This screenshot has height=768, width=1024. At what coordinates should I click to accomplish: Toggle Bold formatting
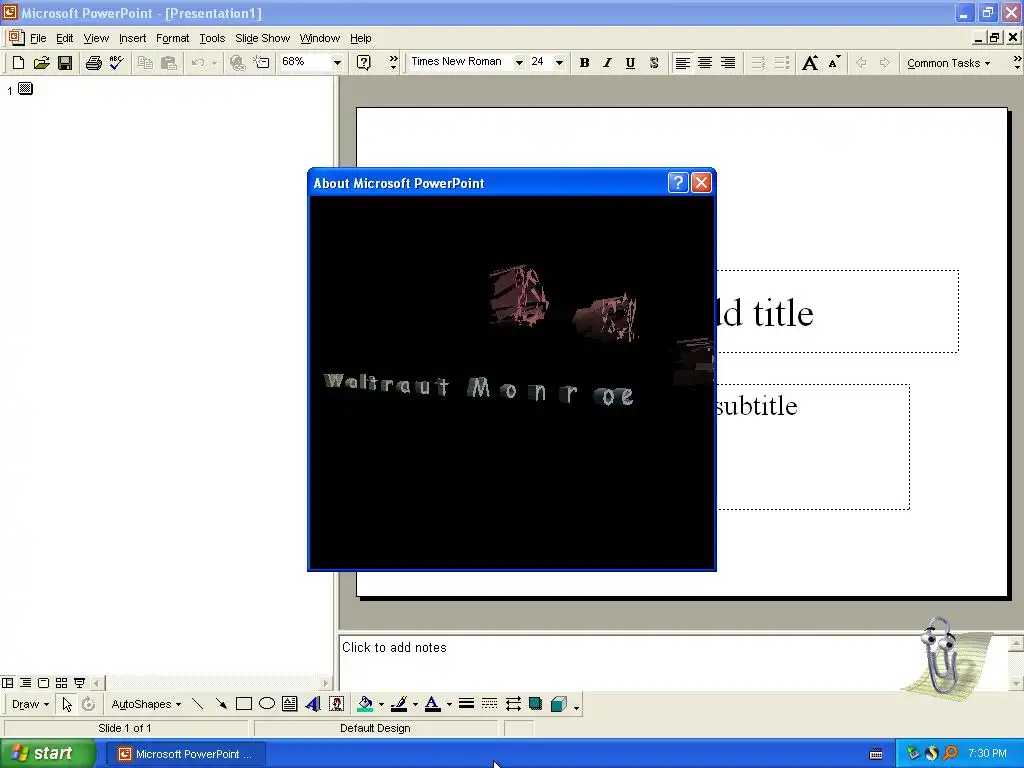tap(584, 63)
